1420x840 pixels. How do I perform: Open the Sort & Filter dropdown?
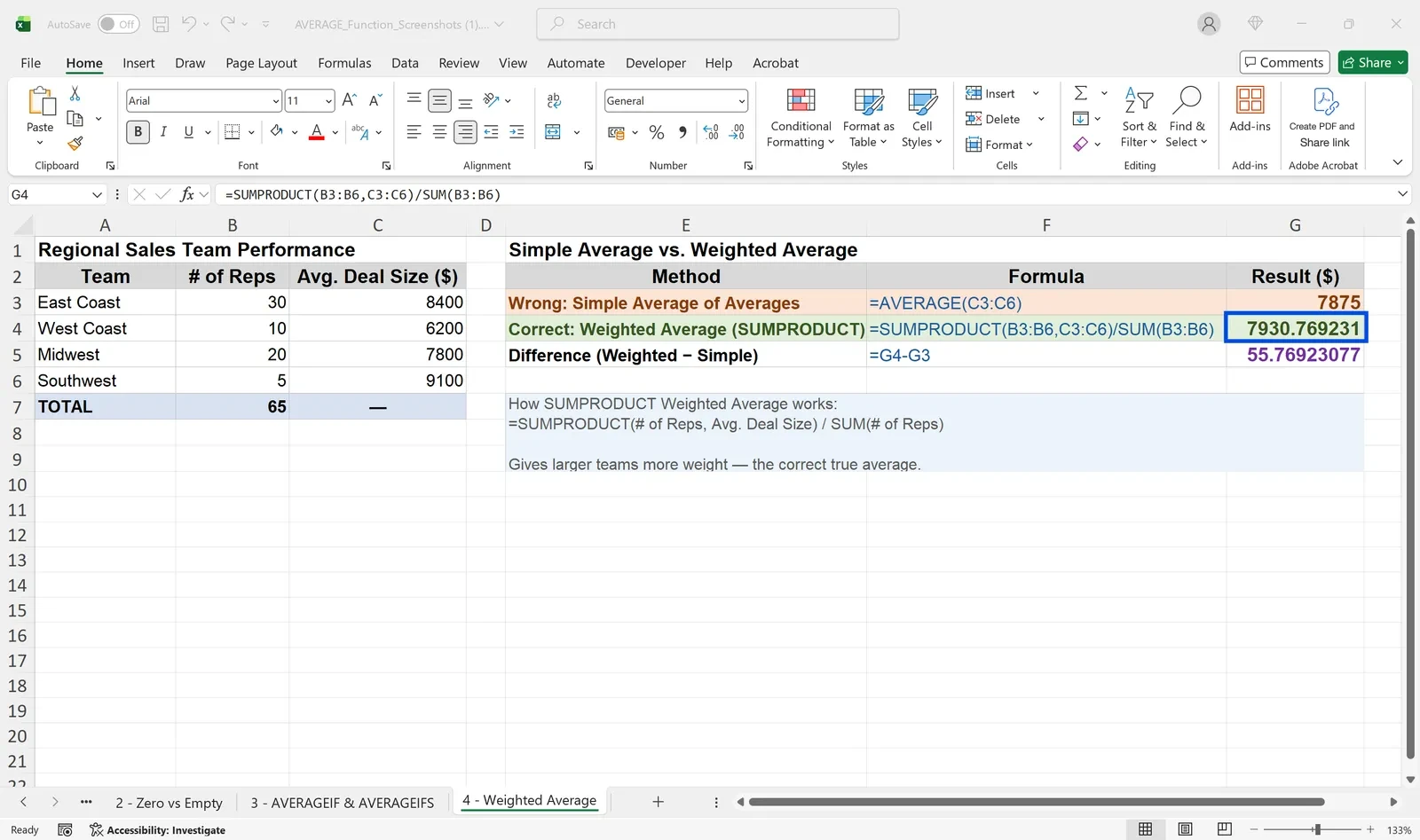tap(1138, 116)
